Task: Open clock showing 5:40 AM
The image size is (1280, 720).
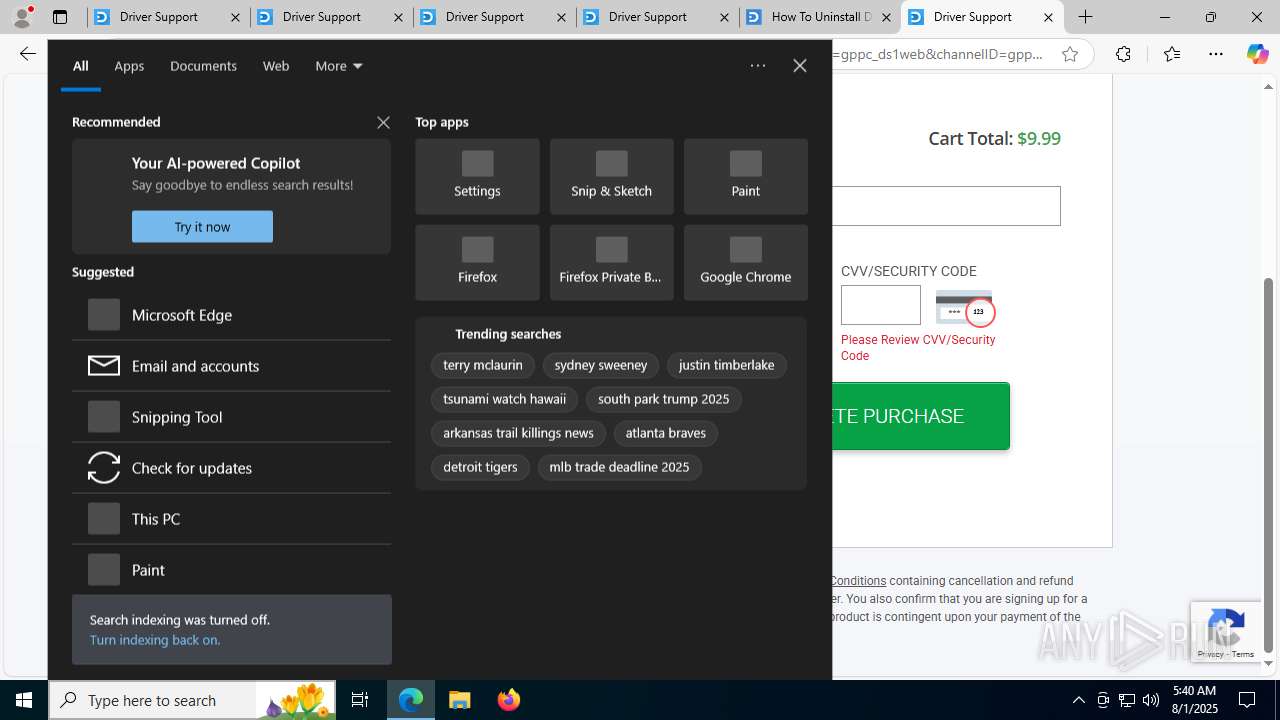Action: tap(1193, 700)
